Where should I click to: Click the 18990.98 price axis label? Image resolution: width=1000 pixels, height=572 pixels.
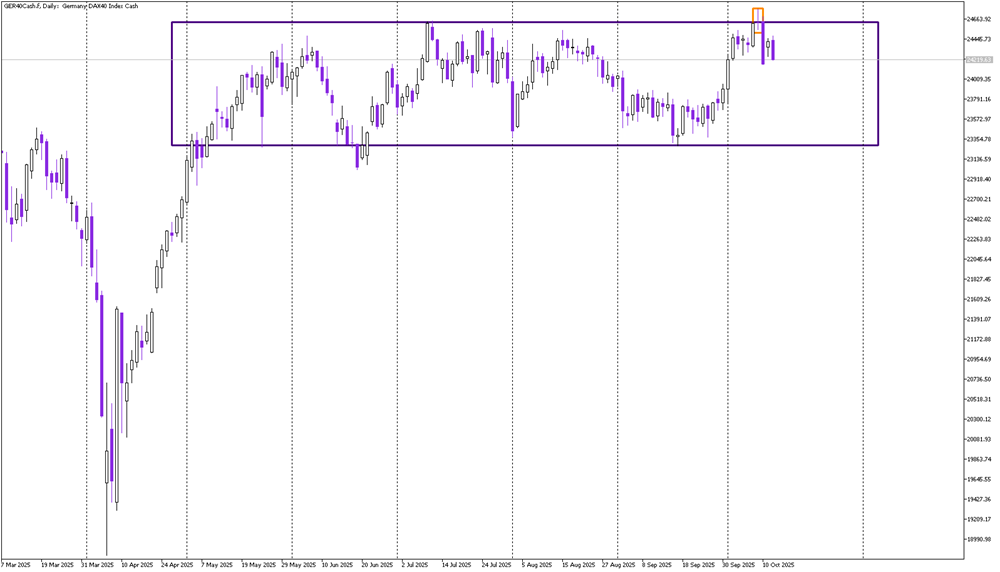coord(965,540)
